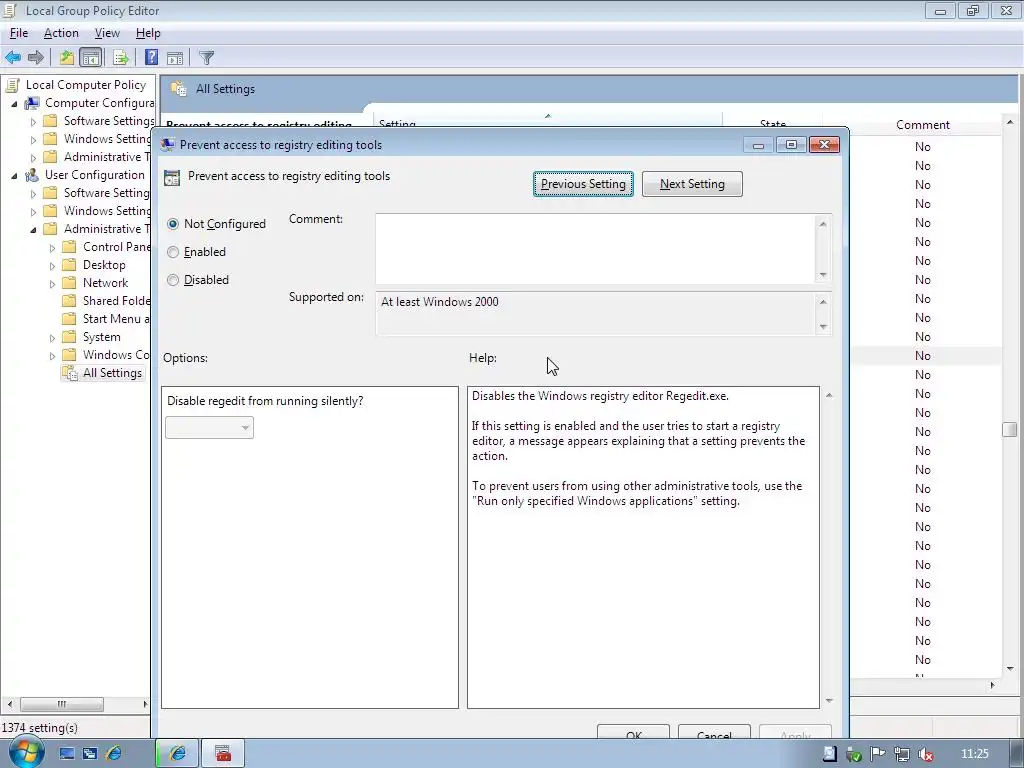The width and height of the screenshot is (1024, 768).
Task: Expand Windows Settings under Computer Configuration
Action: pyautogui.click(x=33, y=140)
